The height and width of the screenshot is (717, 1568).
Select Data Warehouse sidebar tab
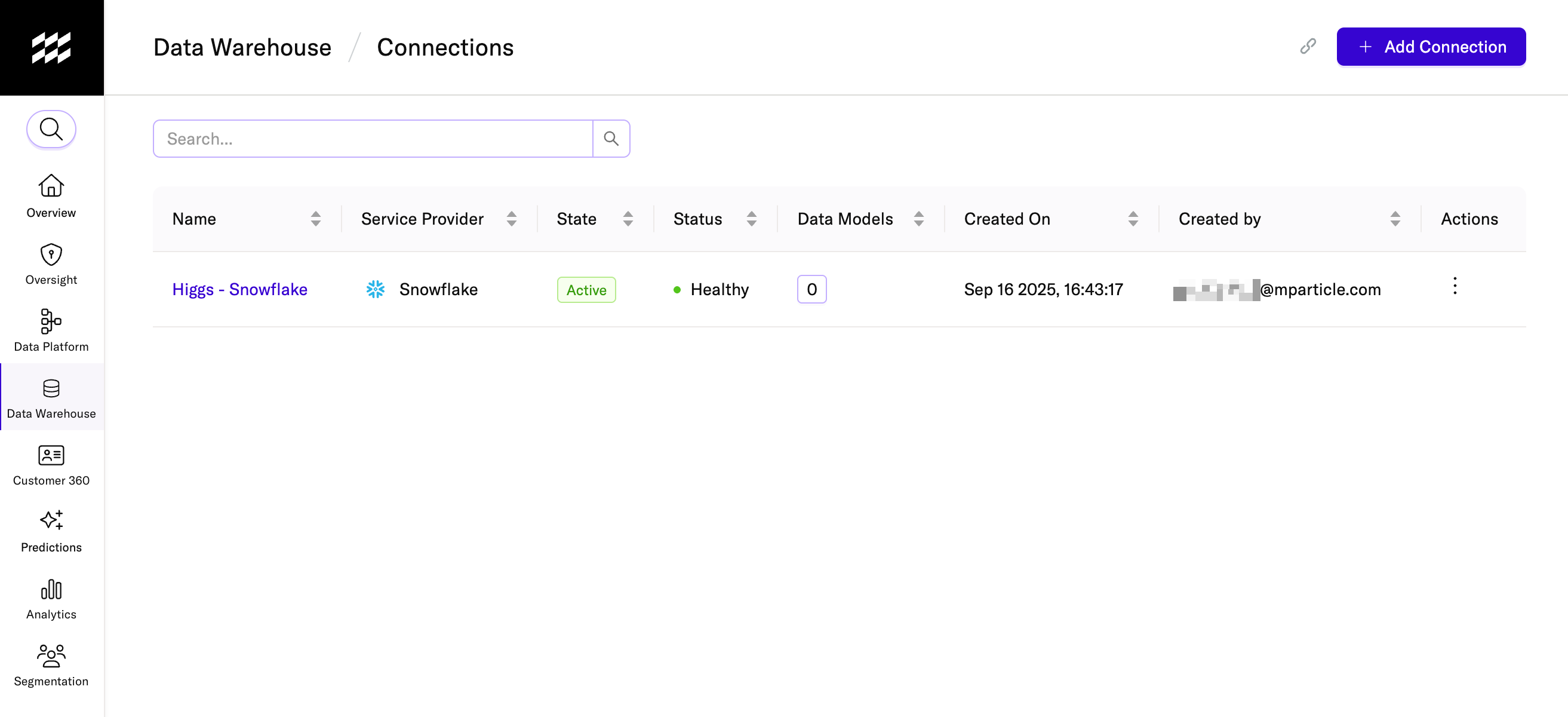pos(51,397)
